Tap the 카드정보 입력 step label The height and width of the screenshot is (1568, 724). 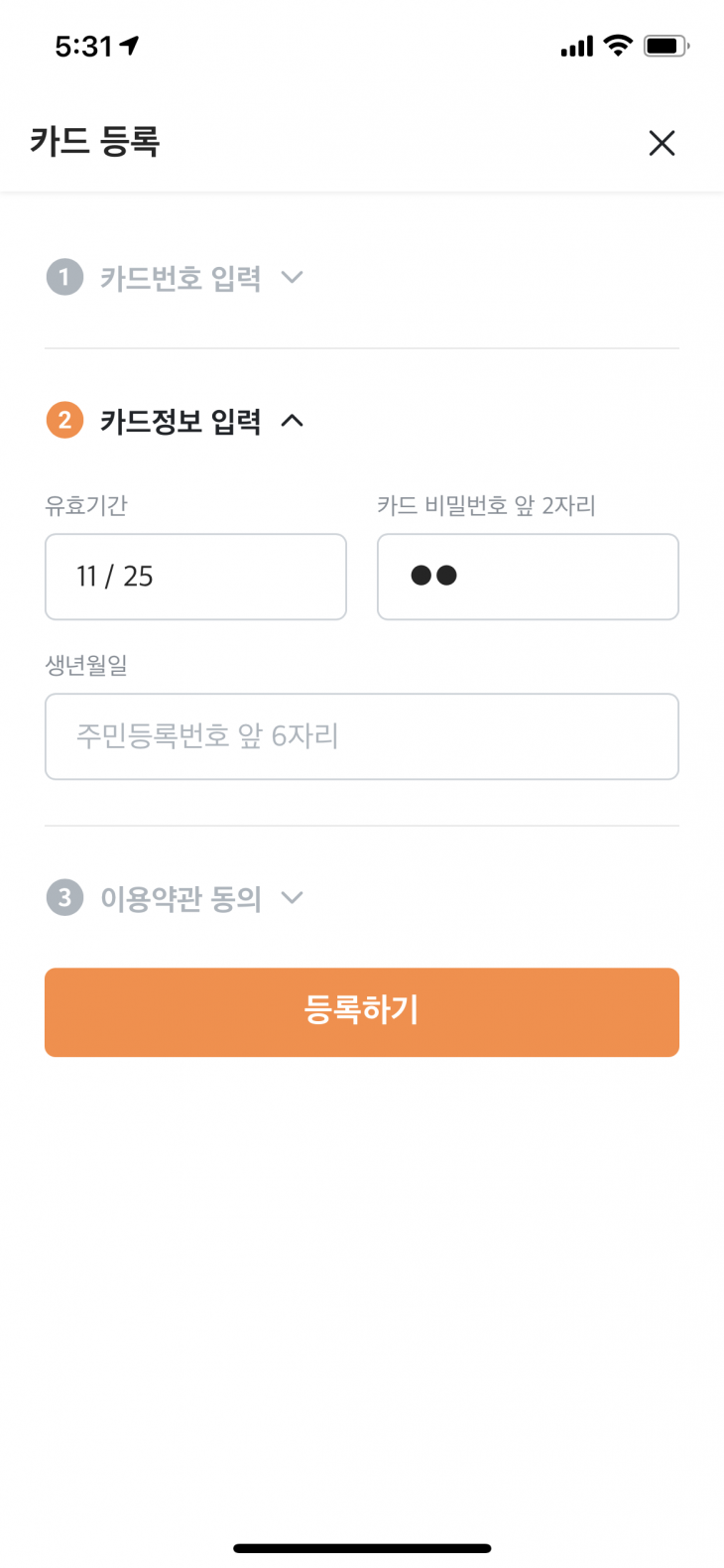pyautogui.click(x=181, y=422)
